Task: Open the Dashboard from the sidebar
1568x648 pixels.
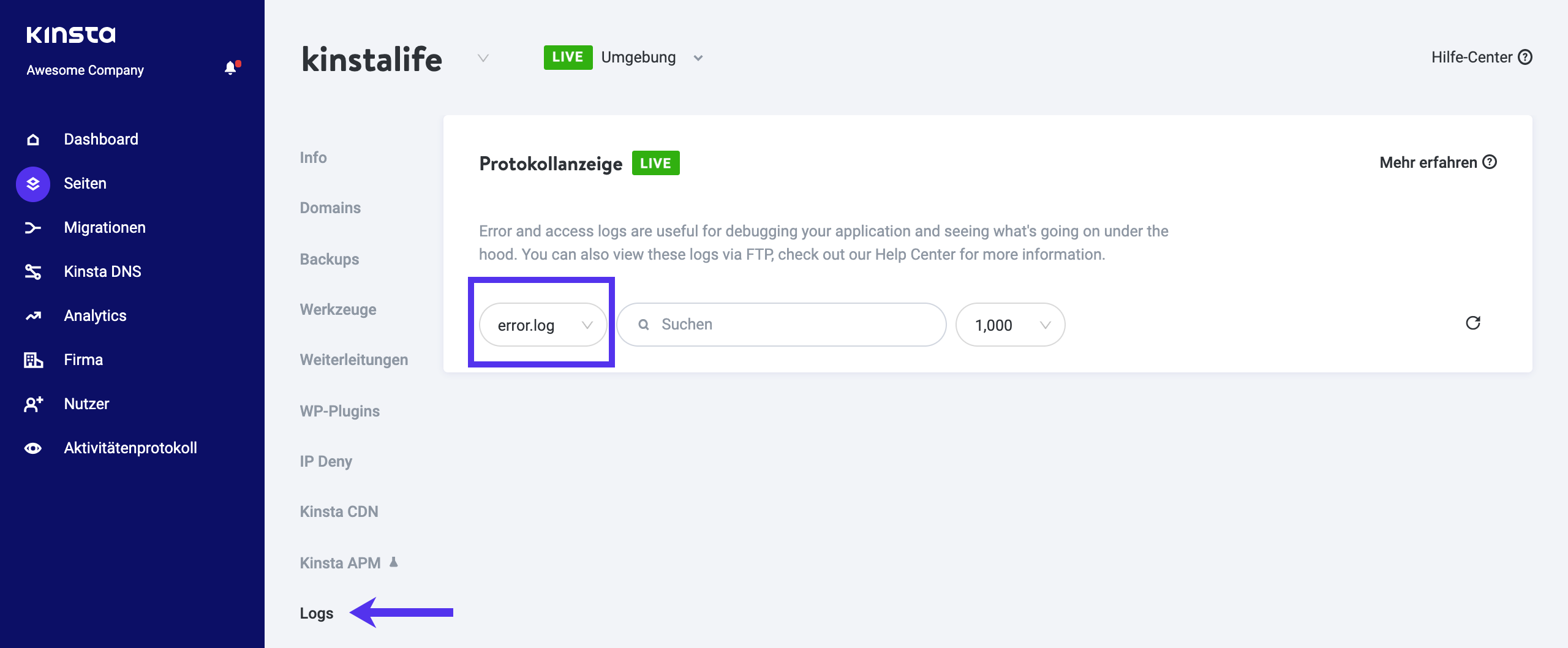Action: pyautogui.click(x=34, y=139)
